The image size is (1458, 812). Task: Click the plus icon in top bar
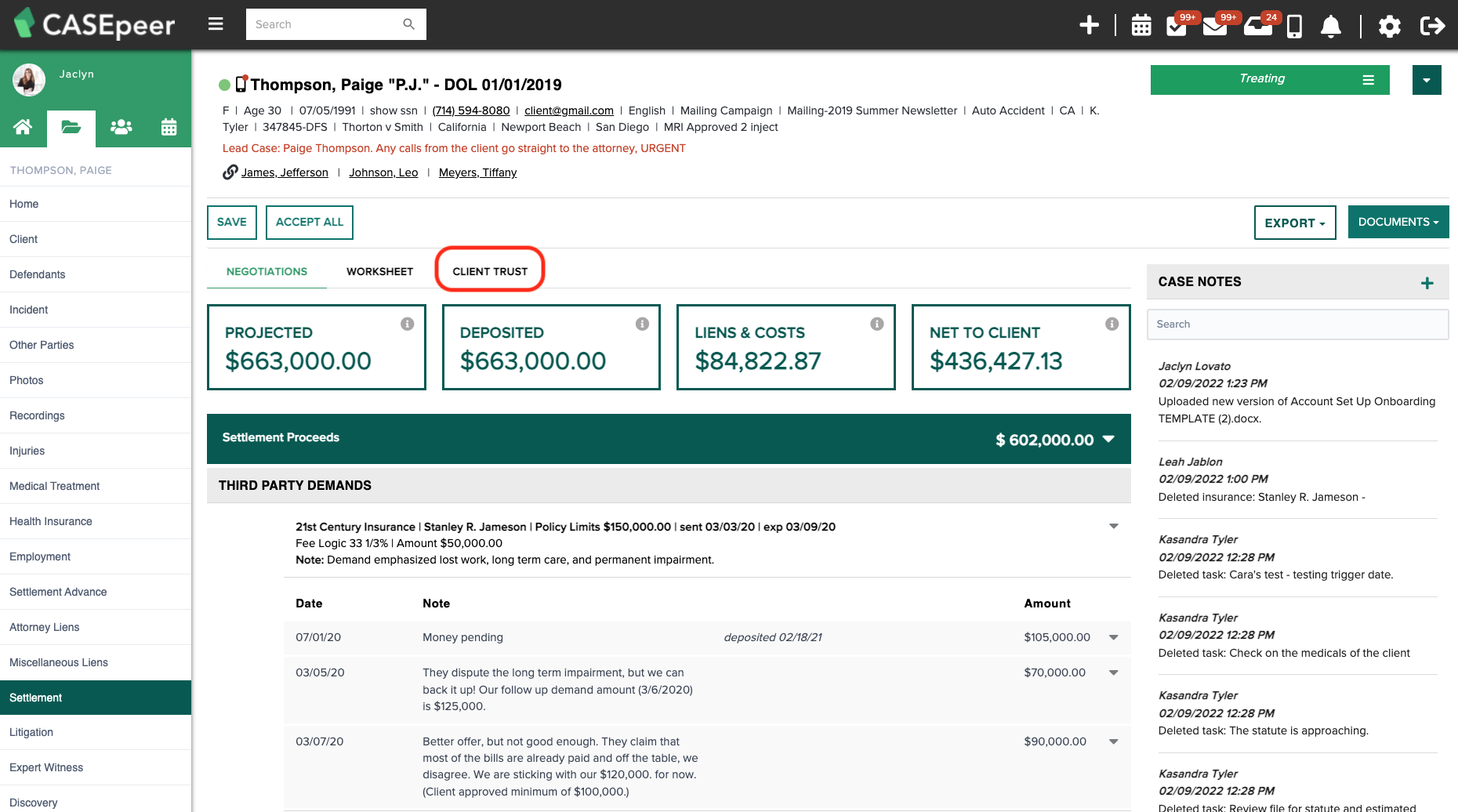[x=1089, y=25]
